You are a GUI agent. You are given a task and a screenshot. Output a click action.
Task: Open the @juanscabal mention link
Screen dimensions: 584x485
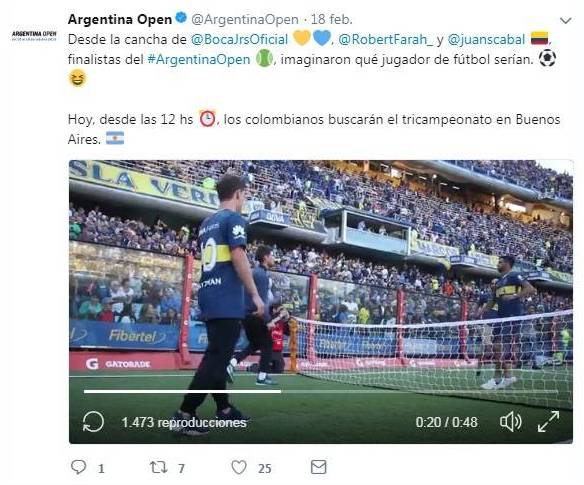(x=486, y=39)
